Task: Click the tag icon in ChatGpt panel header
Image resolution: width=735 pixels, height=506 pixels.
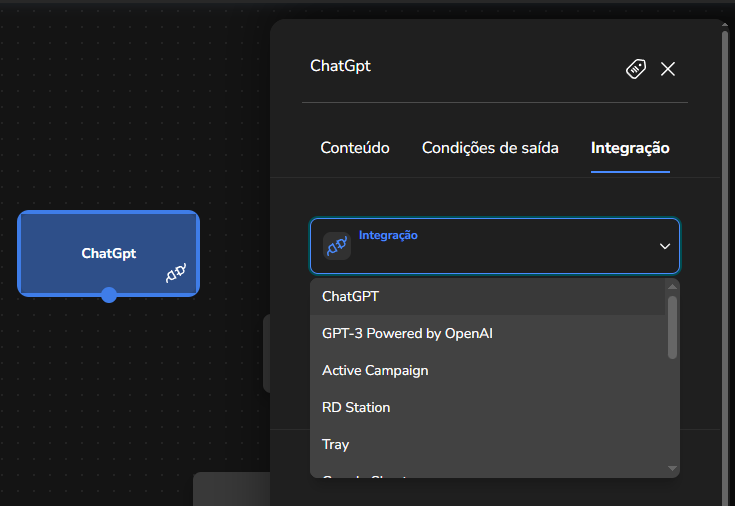Action: click(x=636, y=69)
